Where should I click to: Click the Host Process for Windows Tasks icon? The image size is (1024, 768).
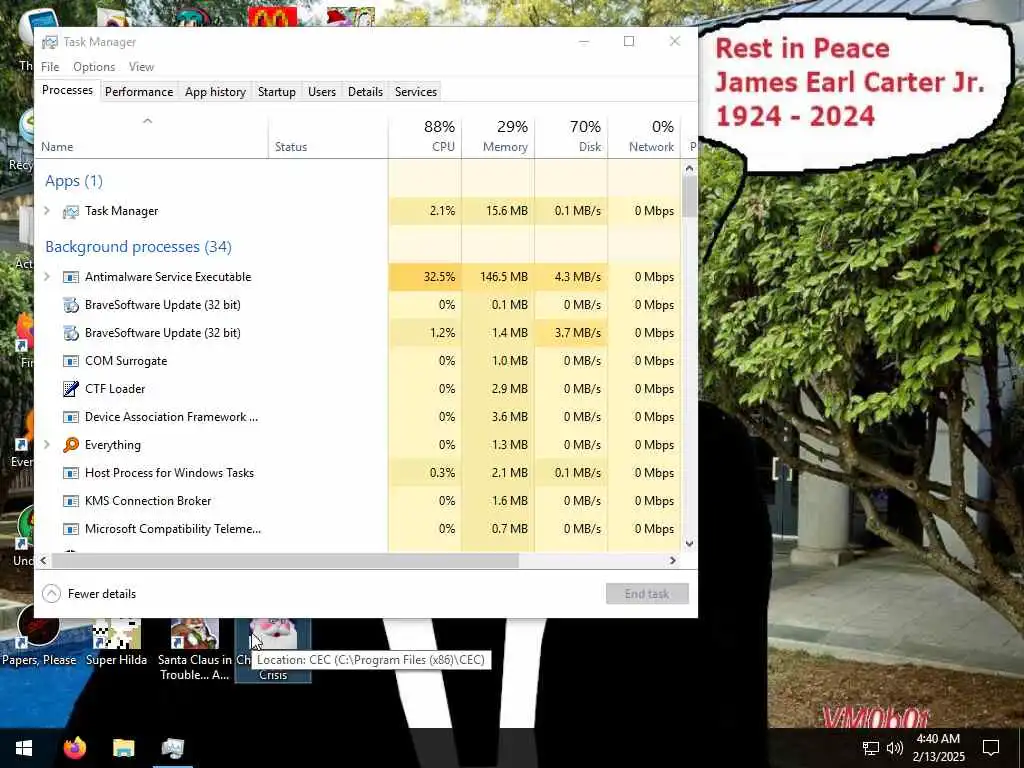71,473
